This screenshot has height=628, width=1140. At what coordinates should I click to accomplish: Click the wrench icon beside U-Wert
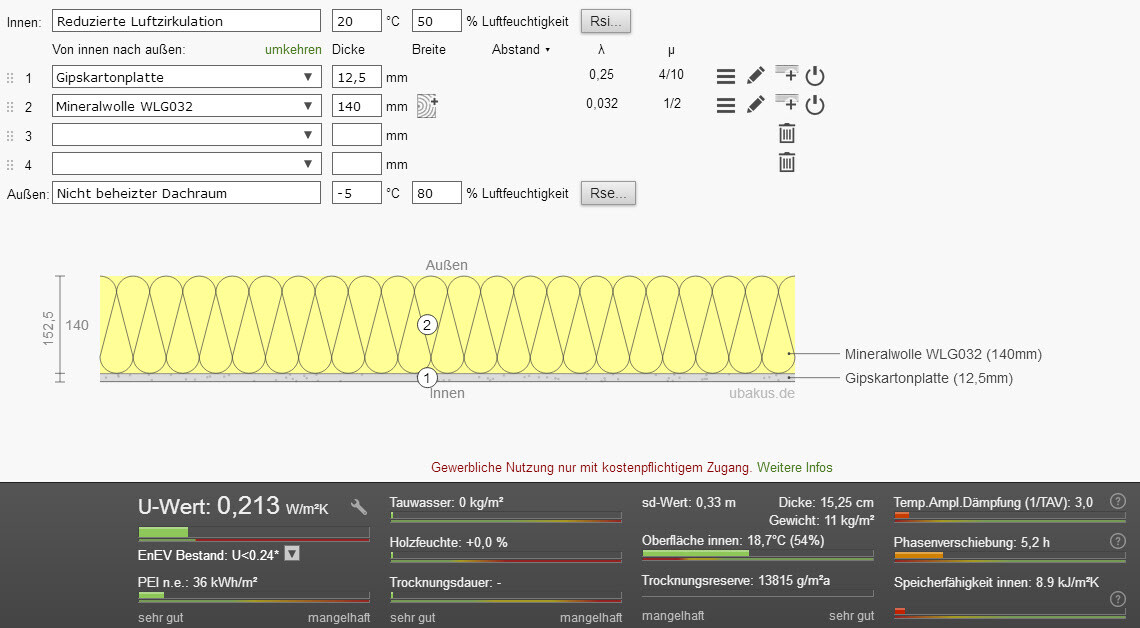358,506
